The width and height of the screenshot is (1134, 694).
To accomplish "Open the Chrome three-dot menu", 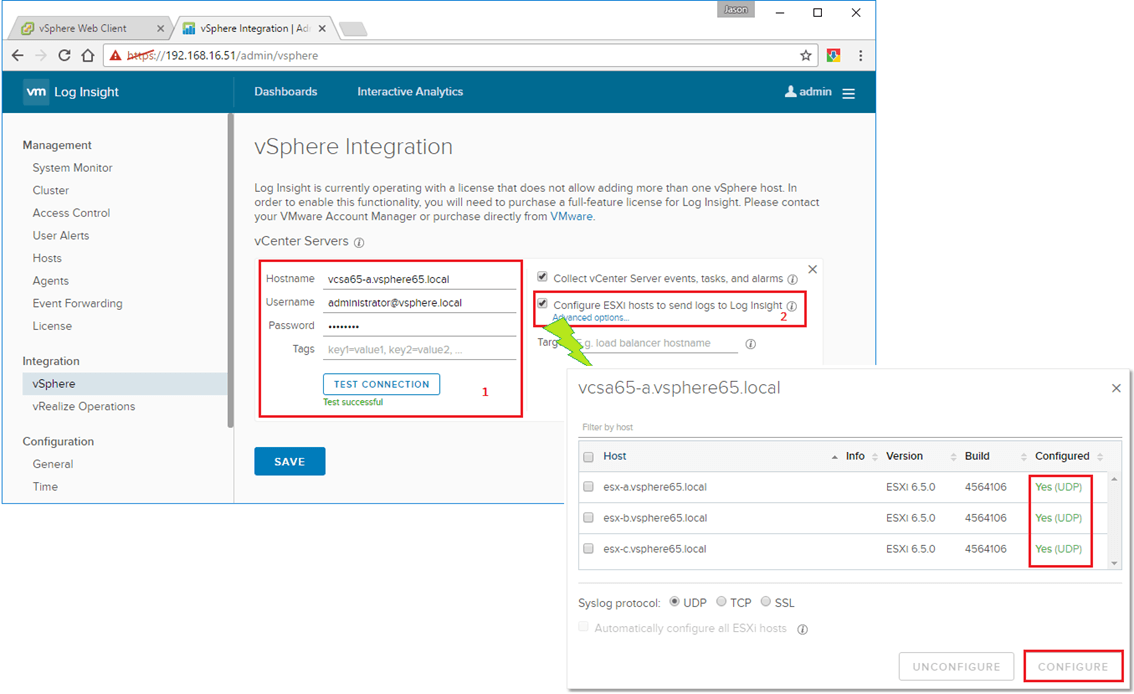I will (861, 56).
